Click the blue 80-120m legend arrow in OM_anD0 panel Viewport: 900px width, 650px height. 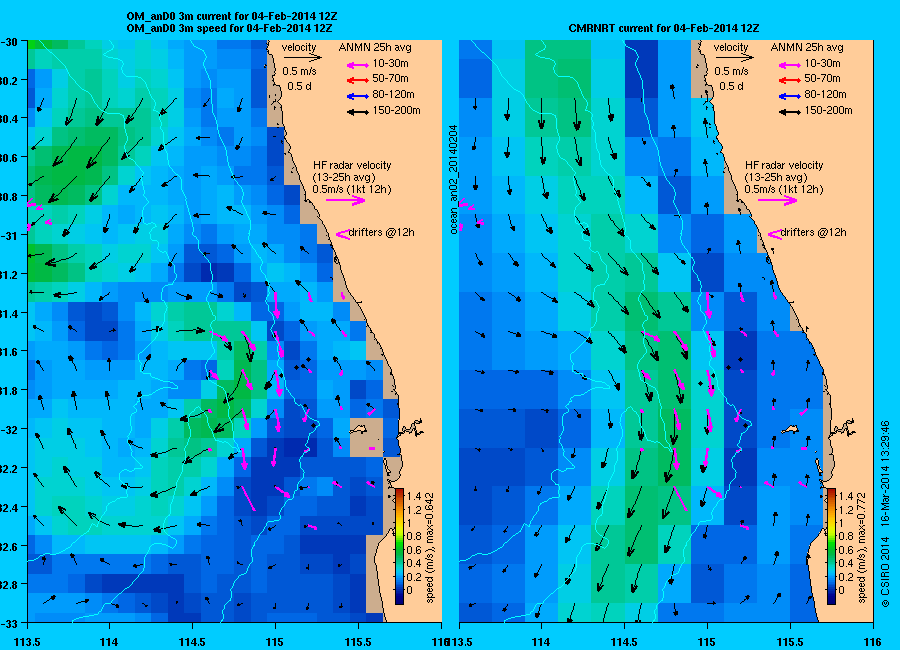(x=358, y=96)
